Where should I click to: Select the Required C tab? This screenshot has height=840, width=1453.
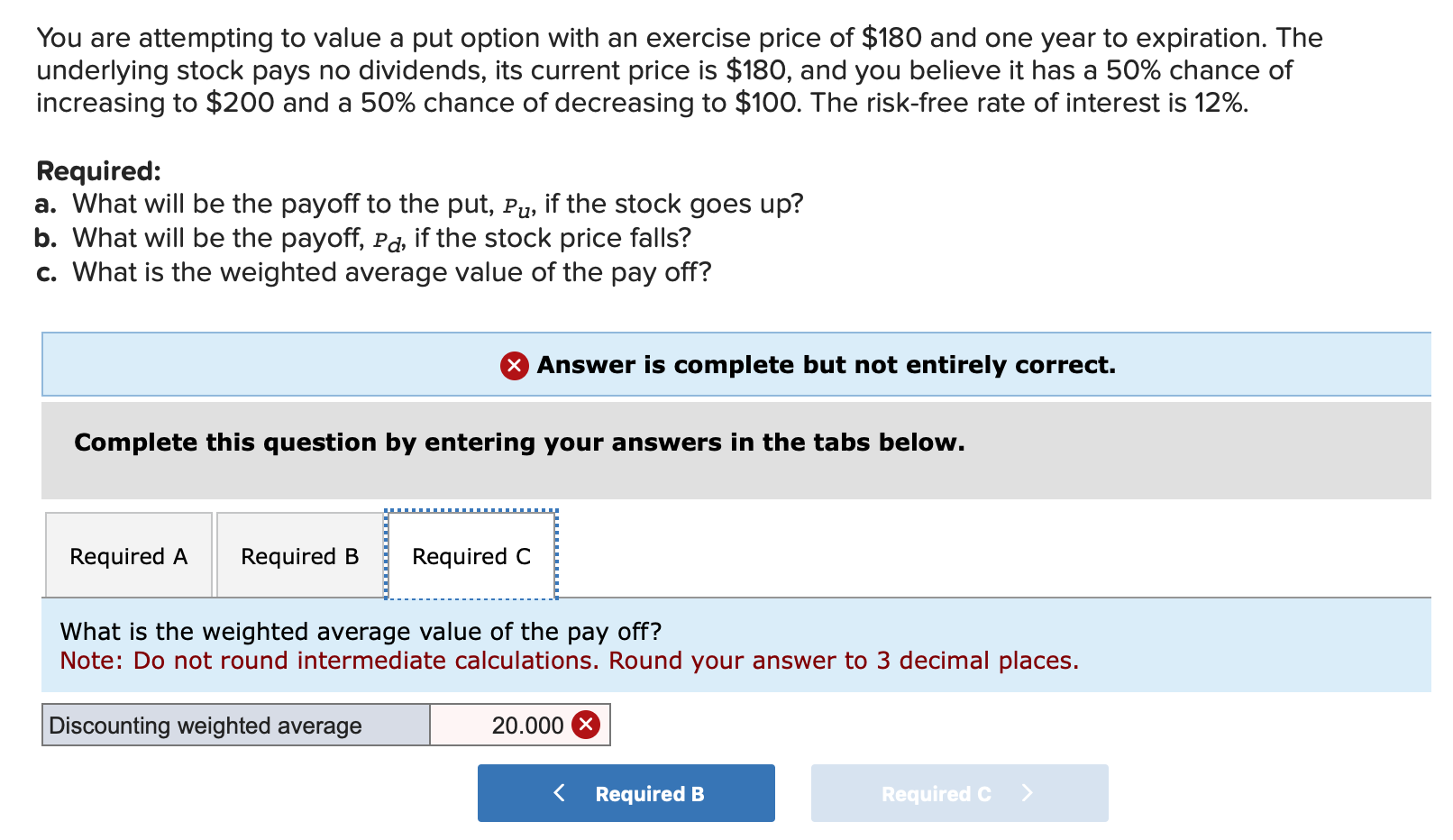471,555
